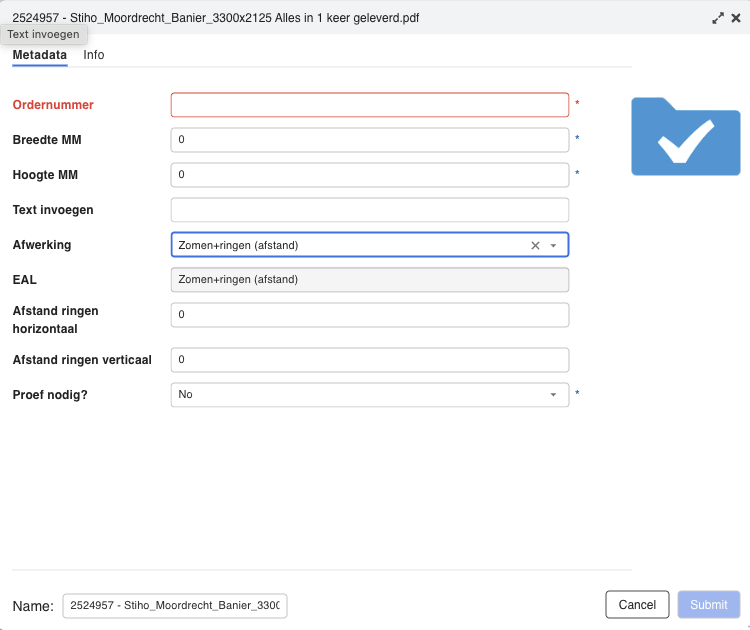Screen dimensions: 750x630
Task: Select the Afstand ringen horizontaal field
Action: click(x=369, y=315)
